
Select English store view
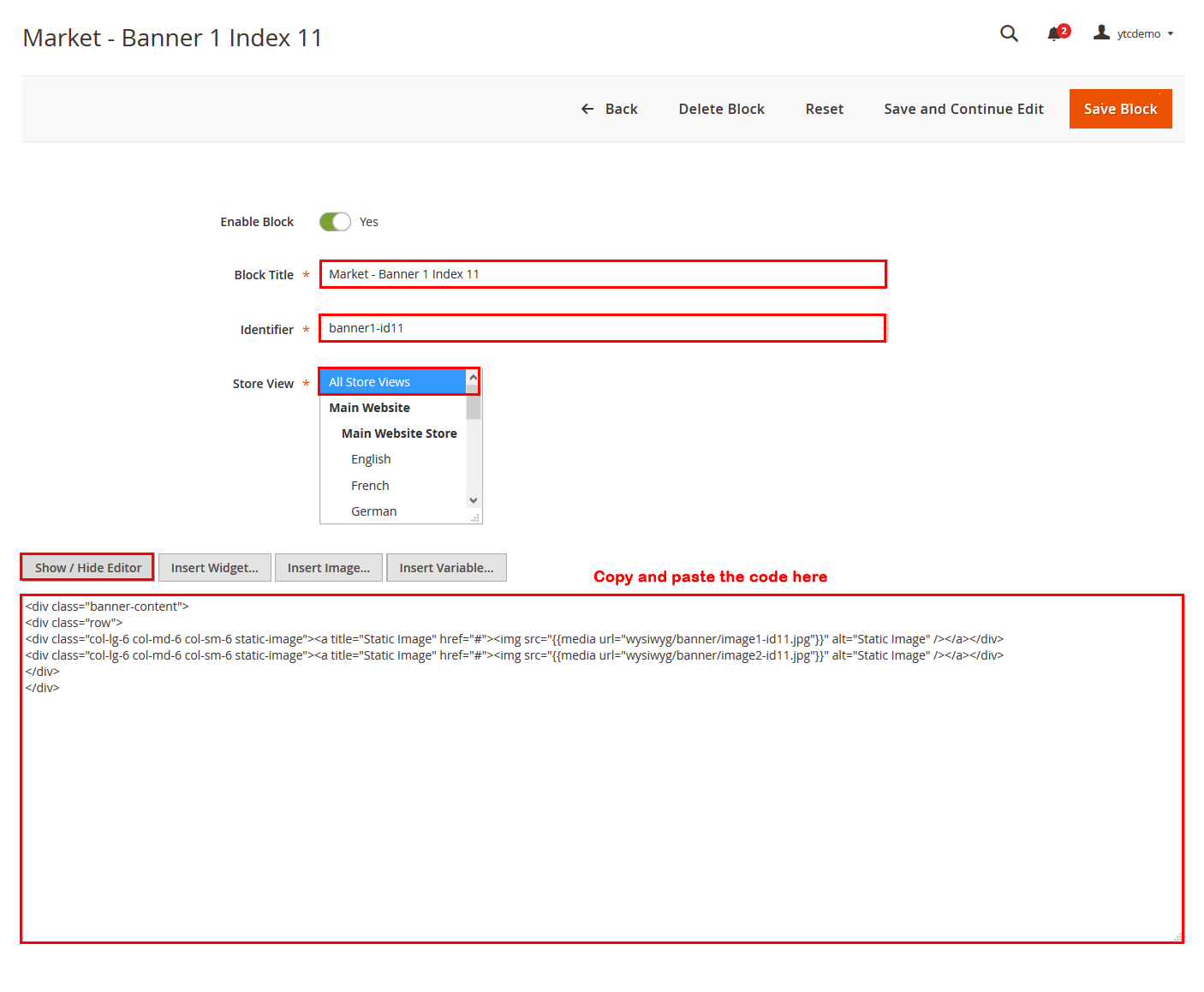(x=371, y=459)
